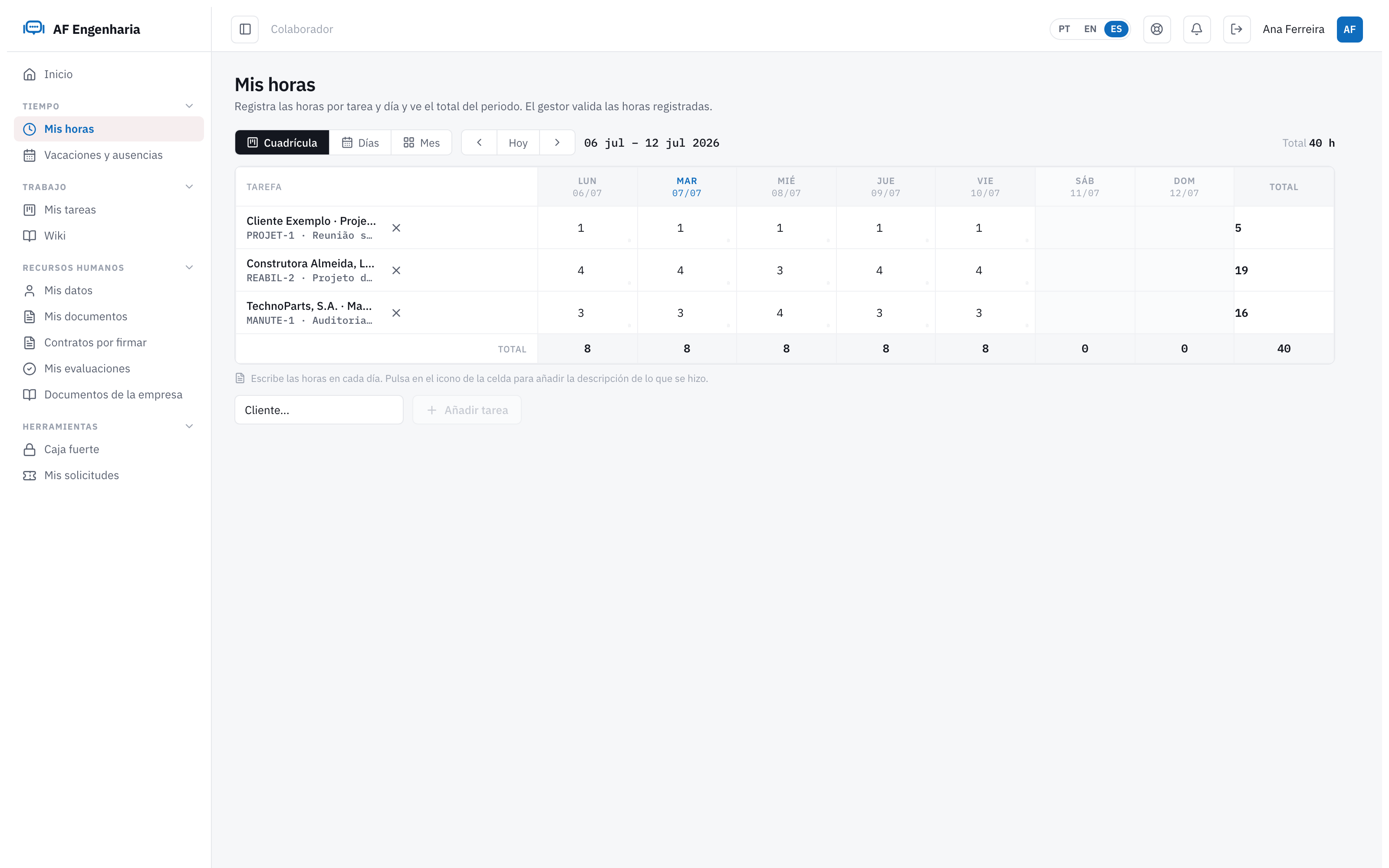
Task: Click the date range 06 jul – 12 jul 2026
Action: (652, 143)
